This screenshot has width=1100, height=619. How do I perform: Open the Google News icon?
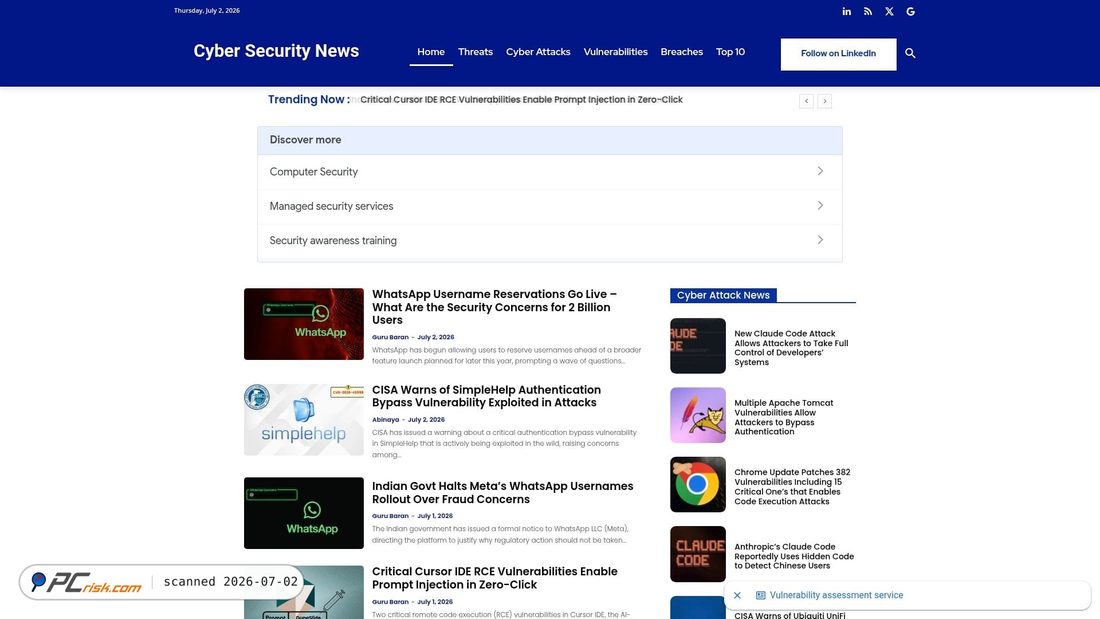910,11
